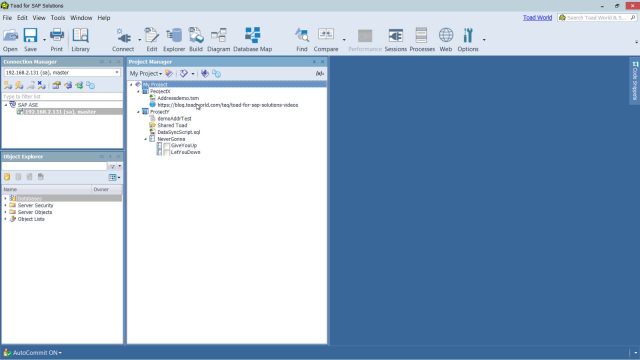Image resolution: width=640 pixels, height=360 pixels.
Task: Select the Shared Toad folder
Action: 172,125
